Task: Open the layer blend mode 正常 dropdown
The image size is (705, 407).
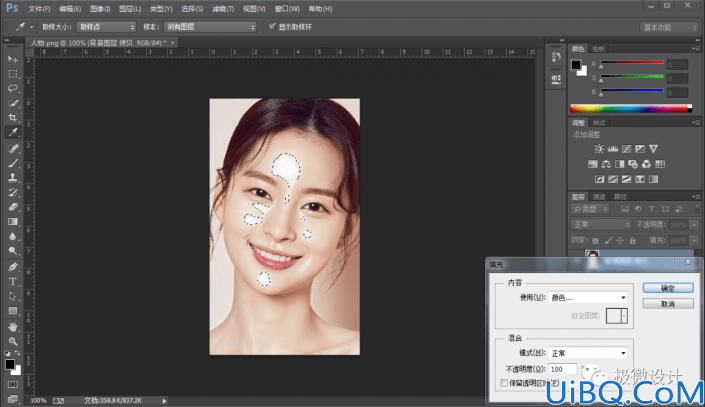Action: [601, 224]
